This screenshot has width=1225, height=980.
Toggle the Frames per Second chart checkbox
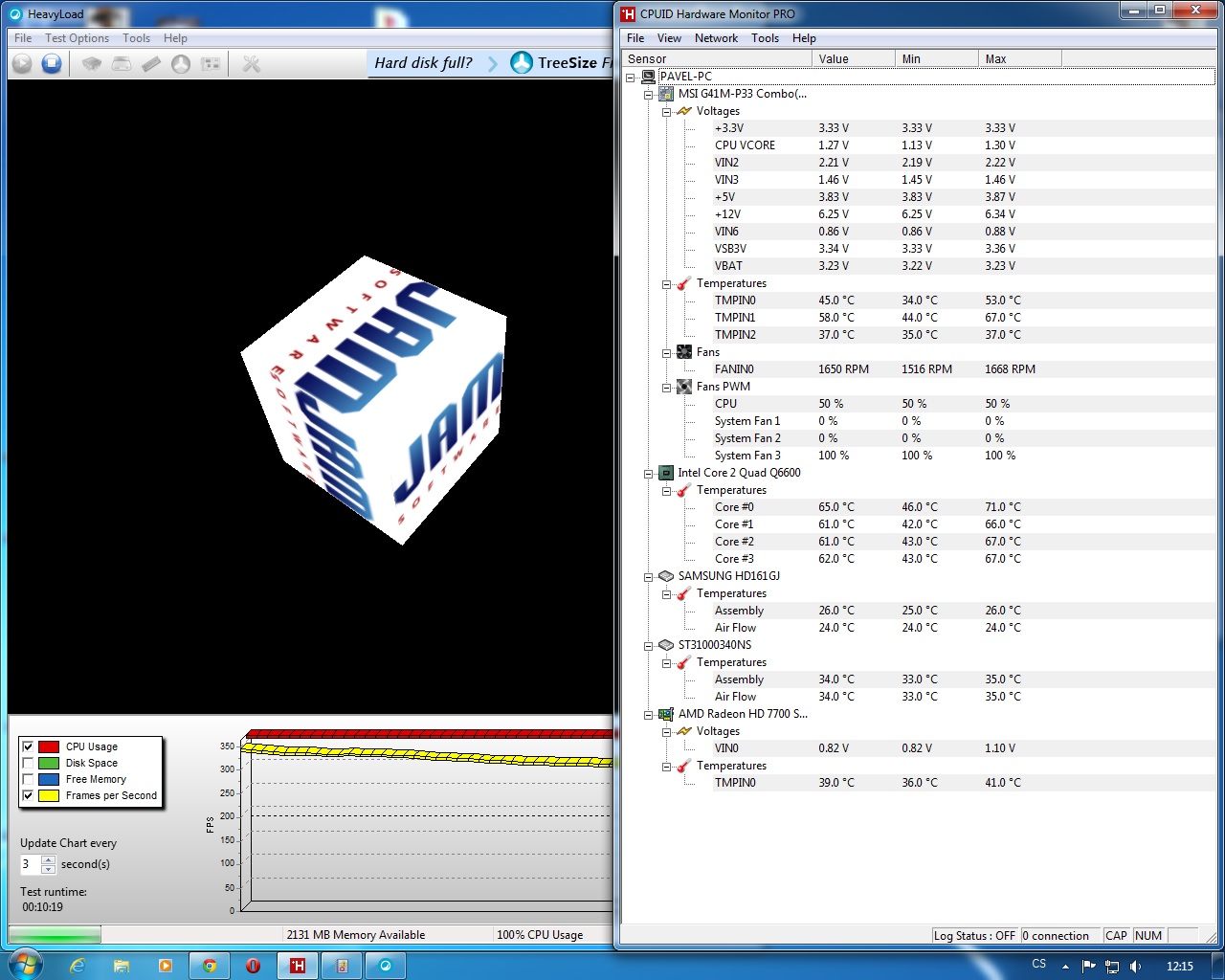click(28, 795)
